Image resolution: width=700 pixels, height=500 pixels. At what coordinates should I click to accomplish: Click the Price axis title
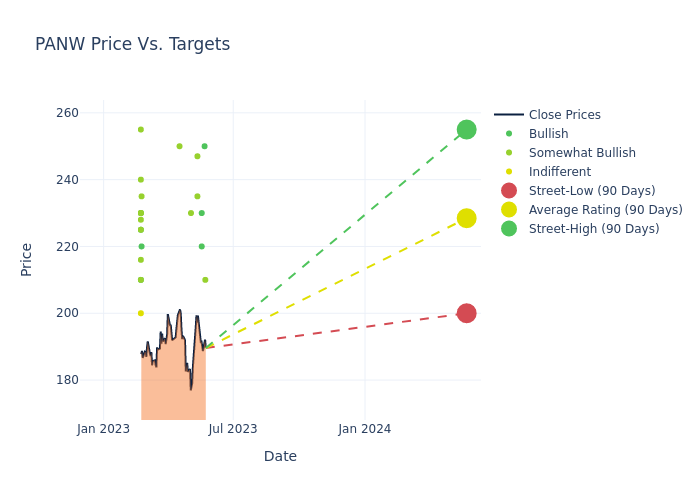pos(27,259)
